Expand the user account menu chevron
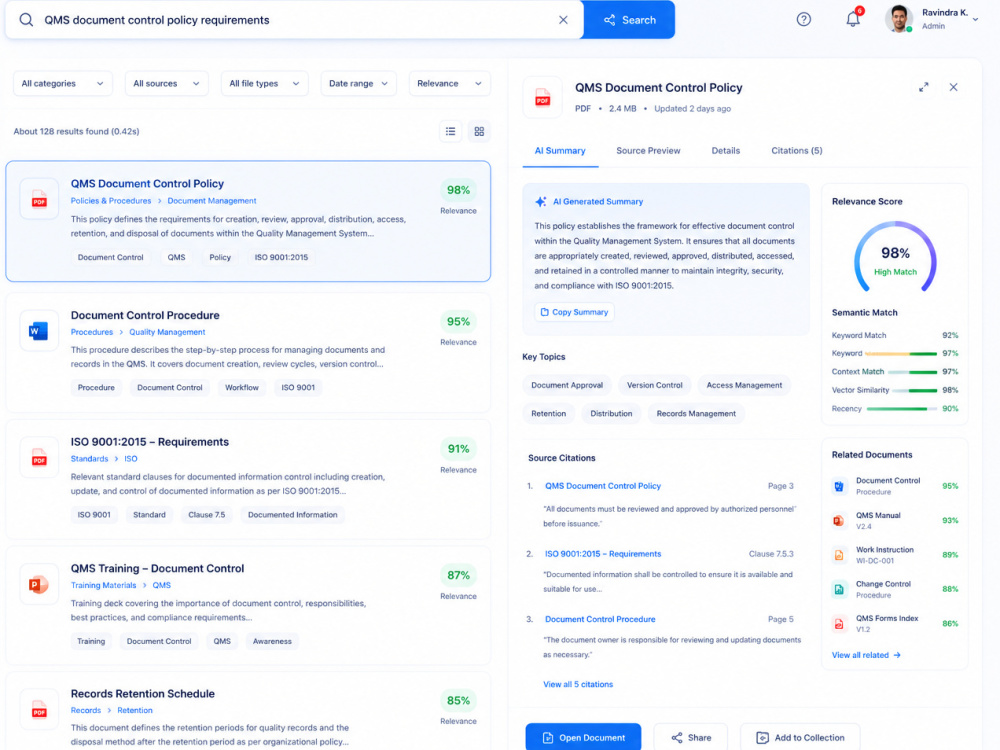This screenshot has height=750, width=1000. click(975, 20)
